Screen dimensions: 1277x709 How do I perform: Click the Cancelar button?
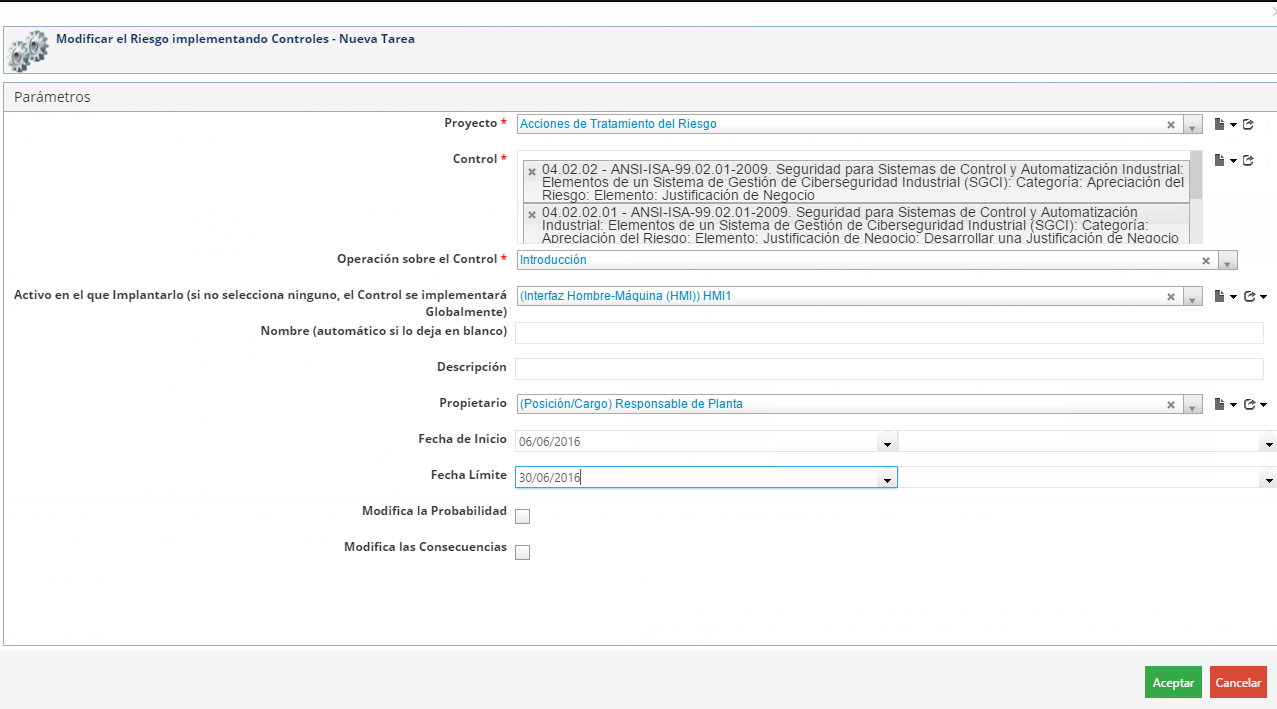pyautogui.click(x=1238, y=682)
